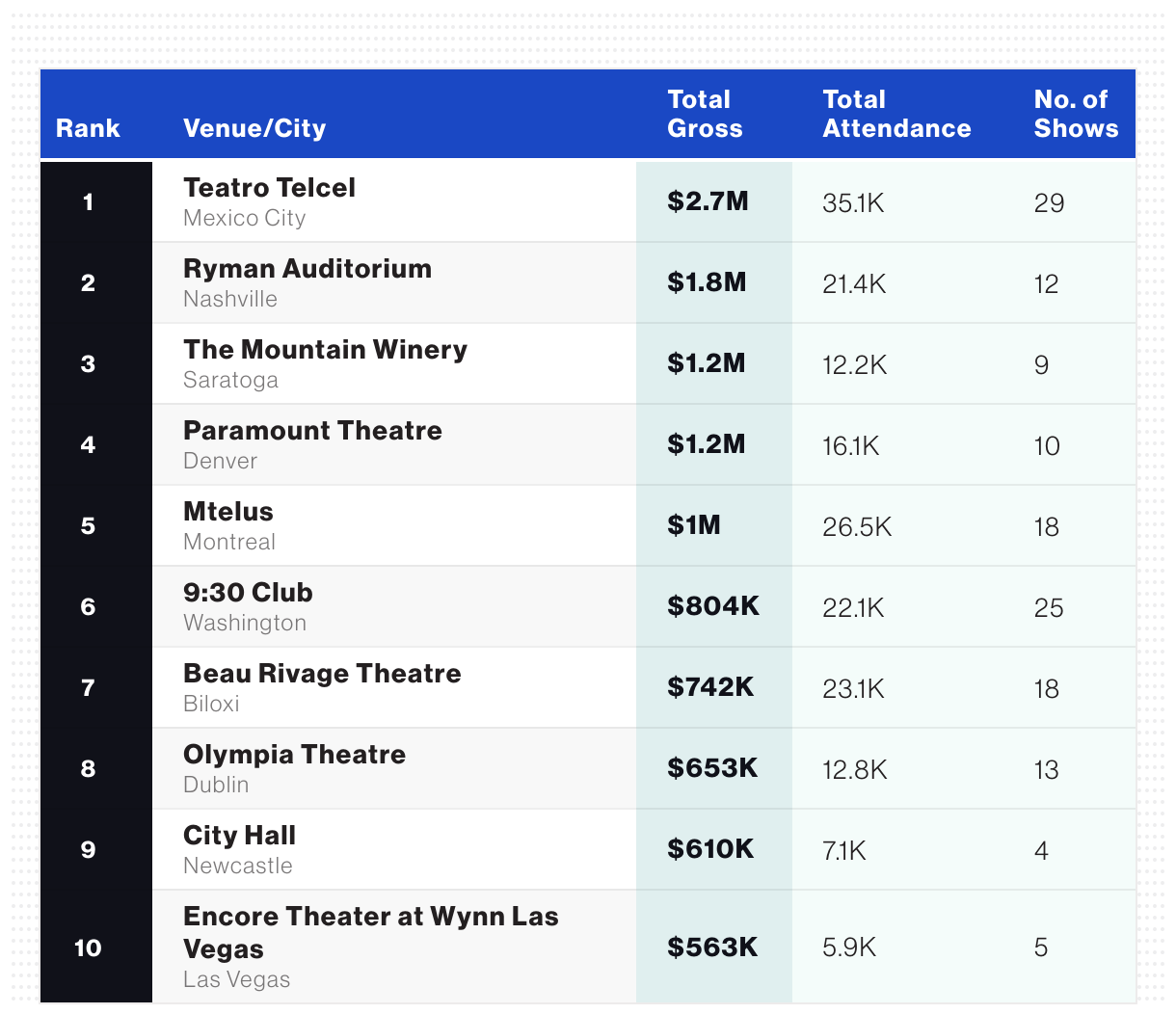Image resolution: width=1176 pixels, height=1014 pixels.
Task: Click venue name 'Encore Theater at Wynn Las Vegas'
Action: click(371, 932)
